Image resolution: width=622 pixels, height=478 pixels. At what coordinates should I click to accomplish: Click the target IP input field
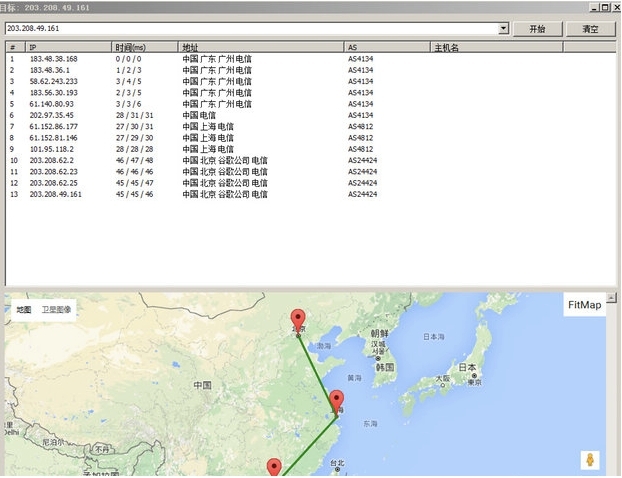click(250, 29)
